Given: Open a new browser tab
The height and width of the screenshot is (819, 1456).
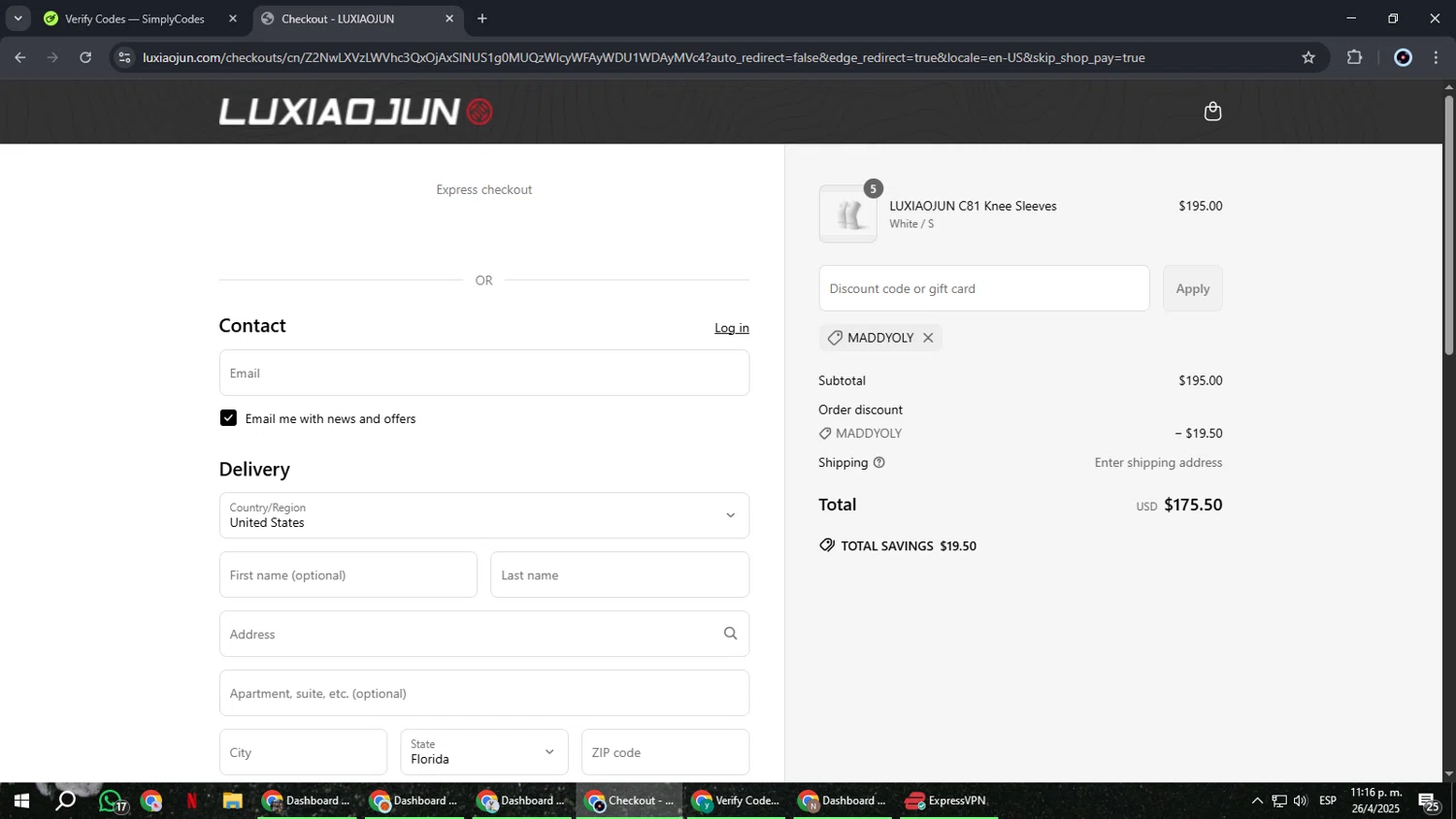Looking at the screenshot, I should [x=482, y=18].
